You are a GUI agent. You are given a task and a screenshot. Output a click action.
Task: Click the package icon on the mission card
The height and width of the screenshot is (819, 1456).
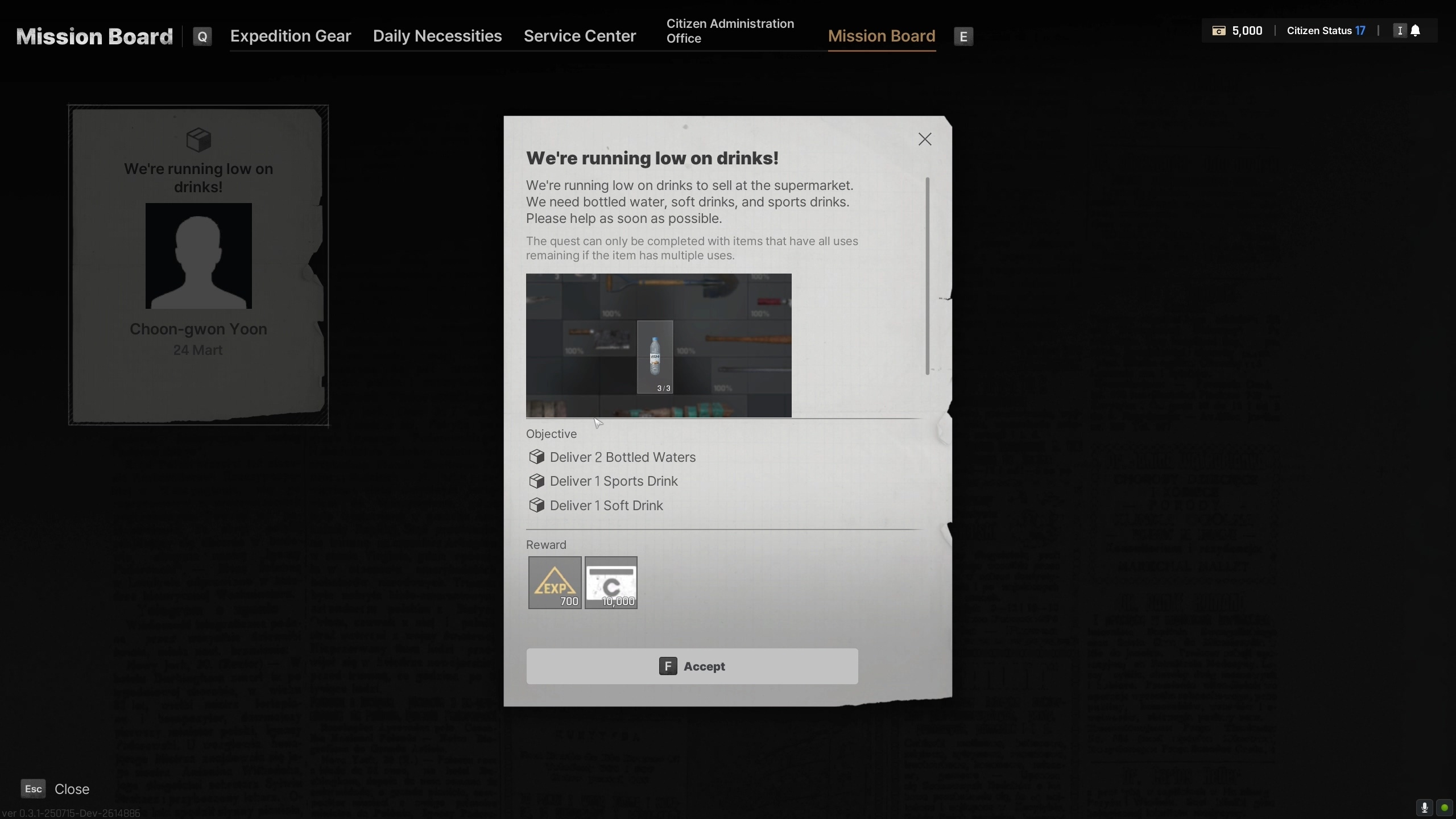pos(198,139)
